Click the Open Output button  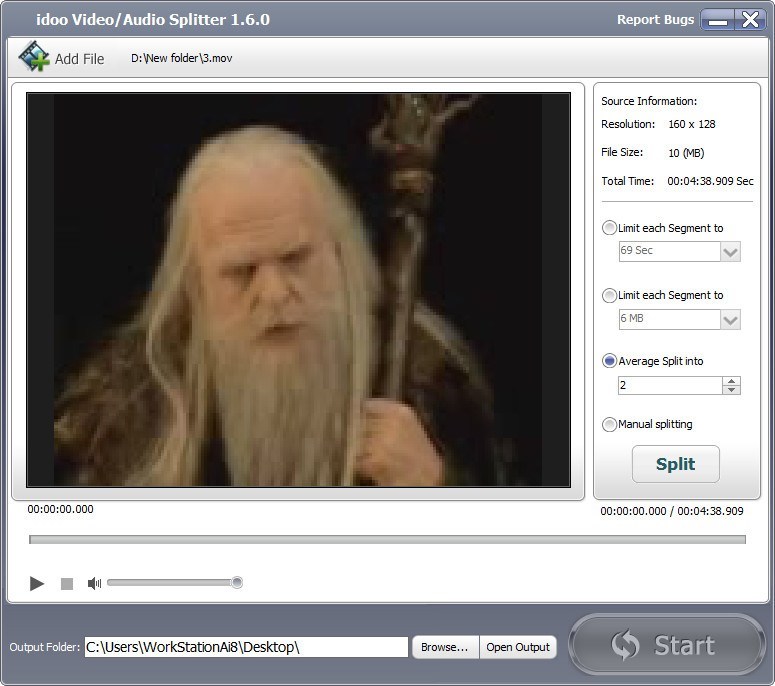tap(517, 647)
